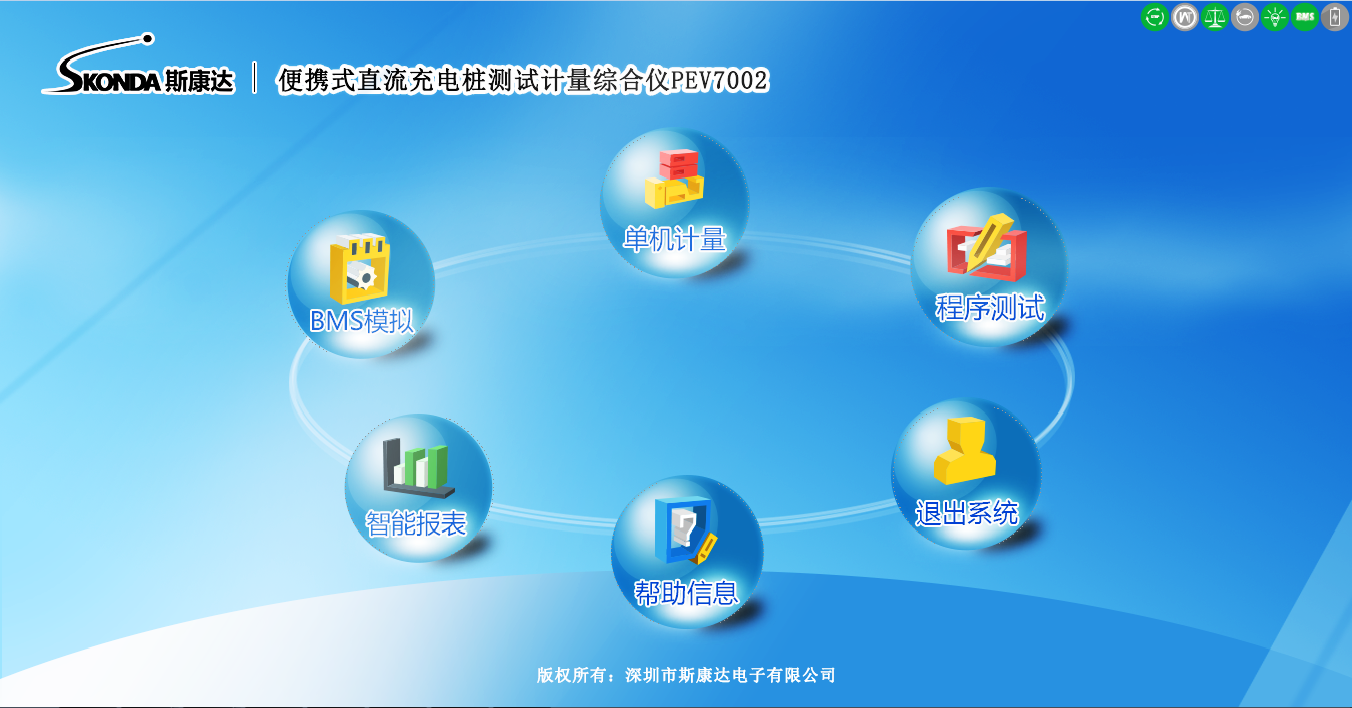Click the W power meter status icon
The image size is (1352, 708).
1184,17
